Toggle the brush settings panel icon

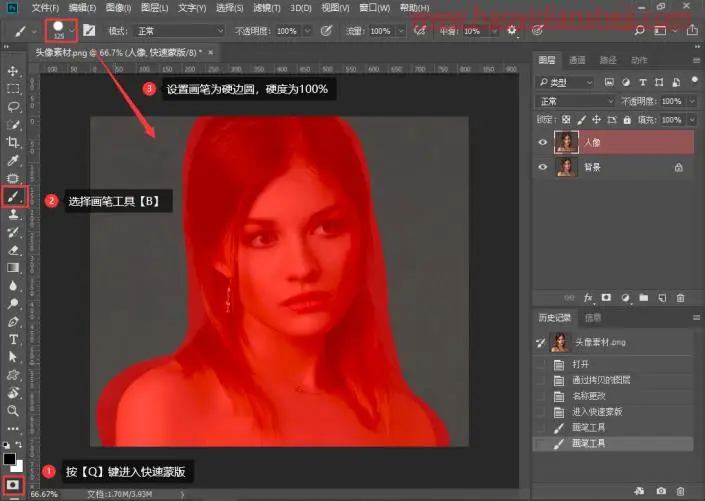pyautogui.click(x=89, y=31)
